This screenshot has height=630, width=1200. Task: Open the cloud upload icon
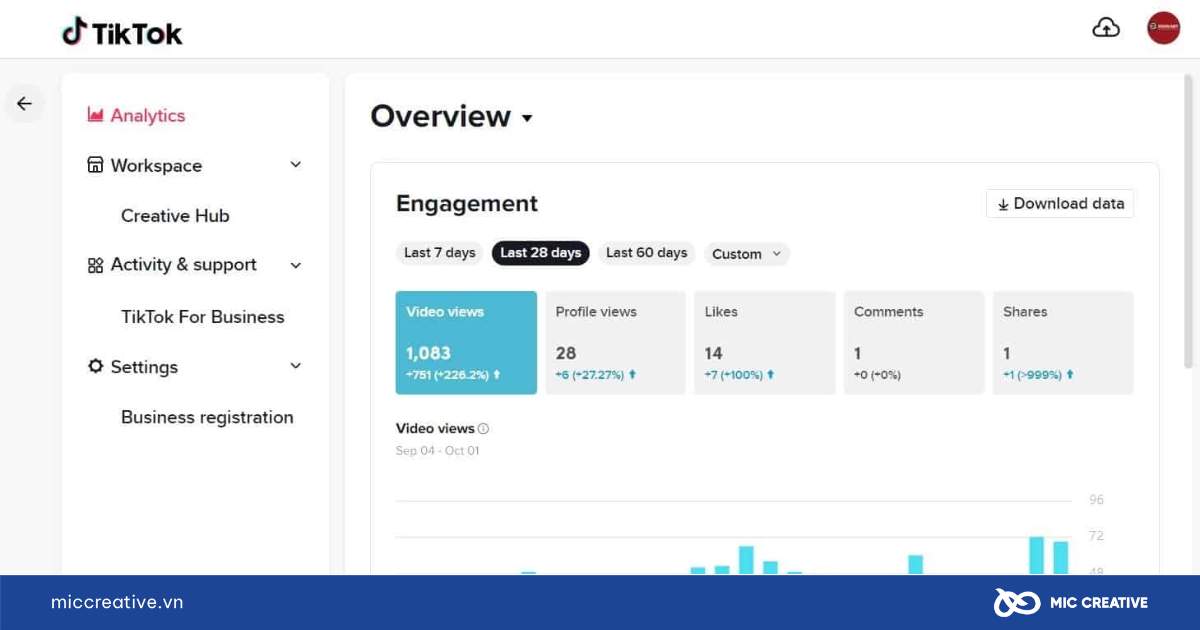1106,28
